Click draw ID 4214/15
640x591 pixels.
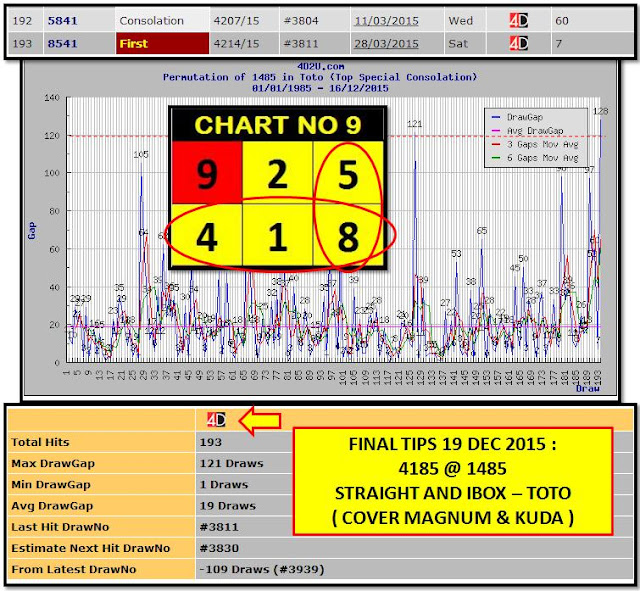click(236, 43)
